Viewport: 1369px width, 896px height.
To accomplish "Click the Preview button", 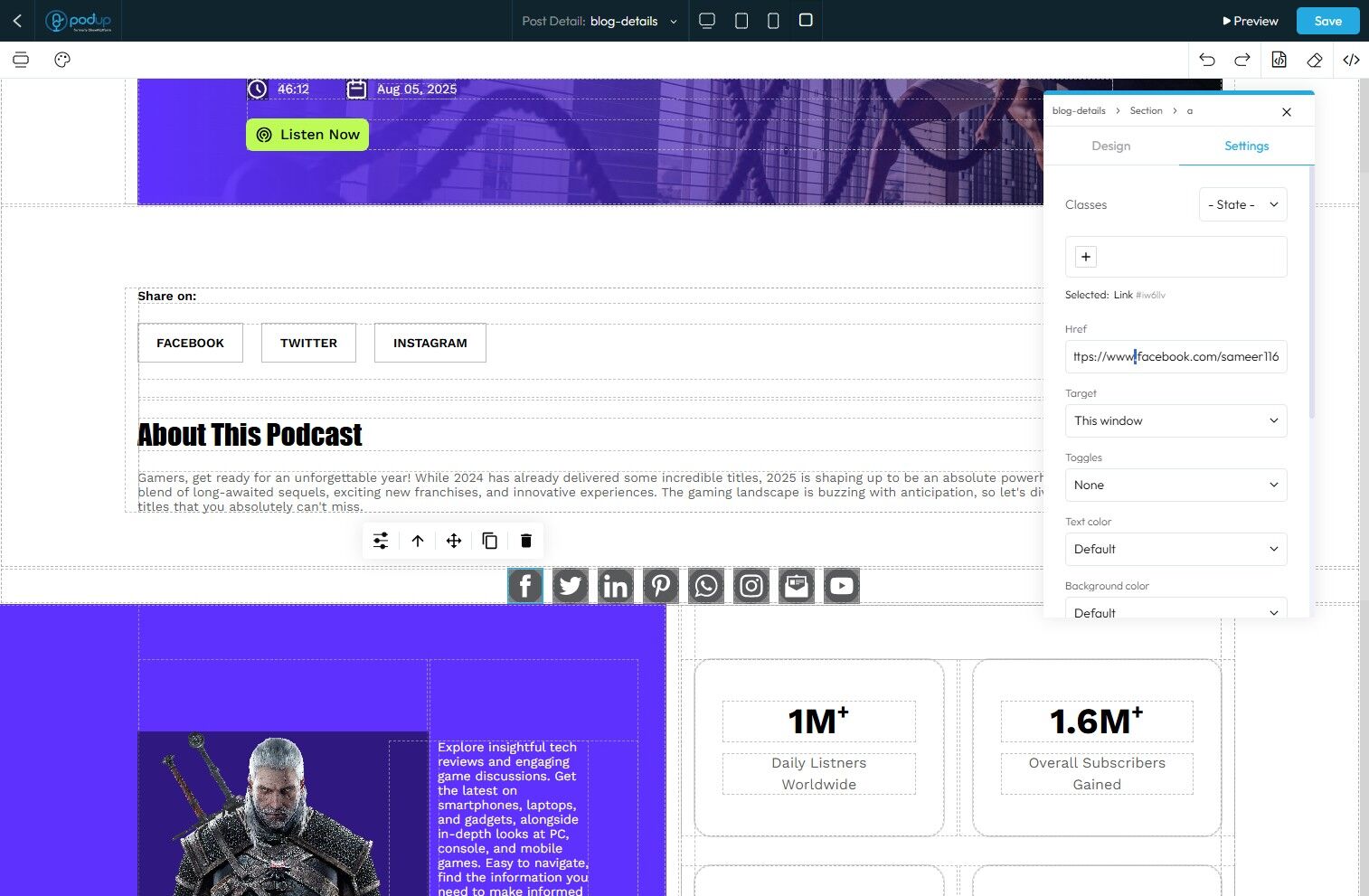I will point(1251,21).
